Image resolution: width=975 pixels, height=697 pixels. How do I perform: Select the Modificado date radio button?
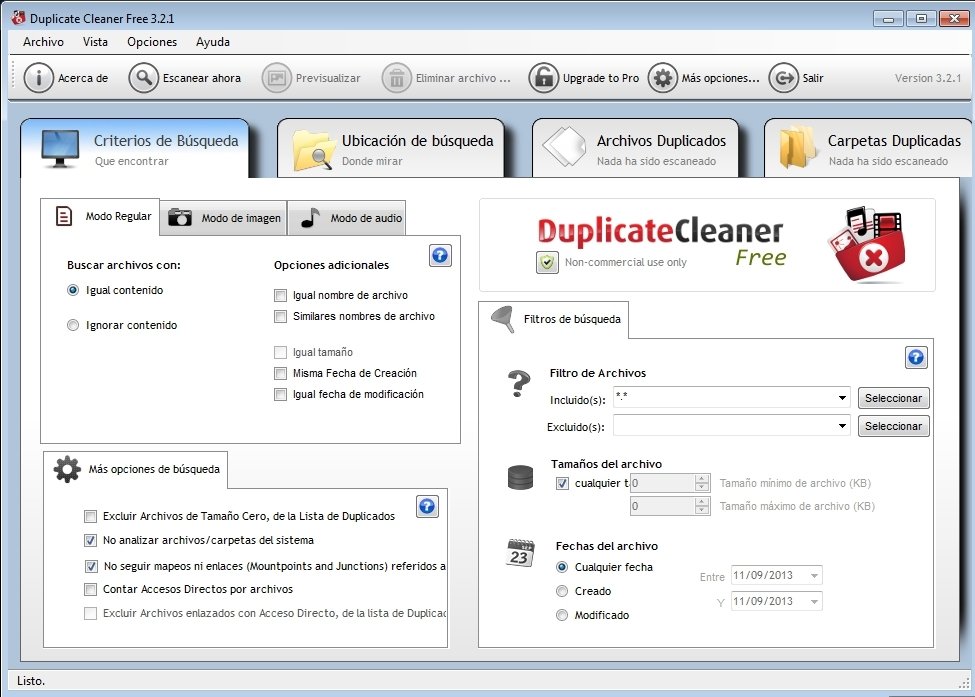[562, 616]
